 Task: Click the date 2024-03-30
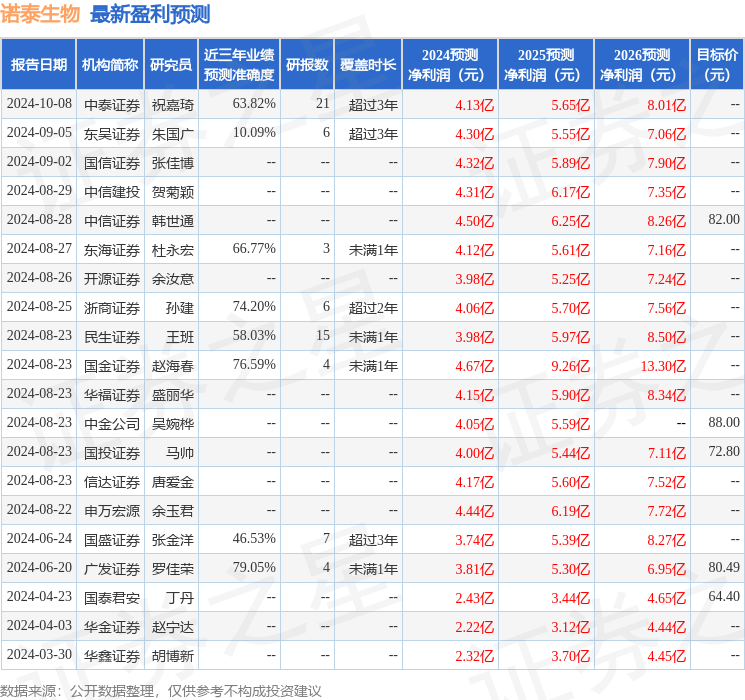pos(39,654)
